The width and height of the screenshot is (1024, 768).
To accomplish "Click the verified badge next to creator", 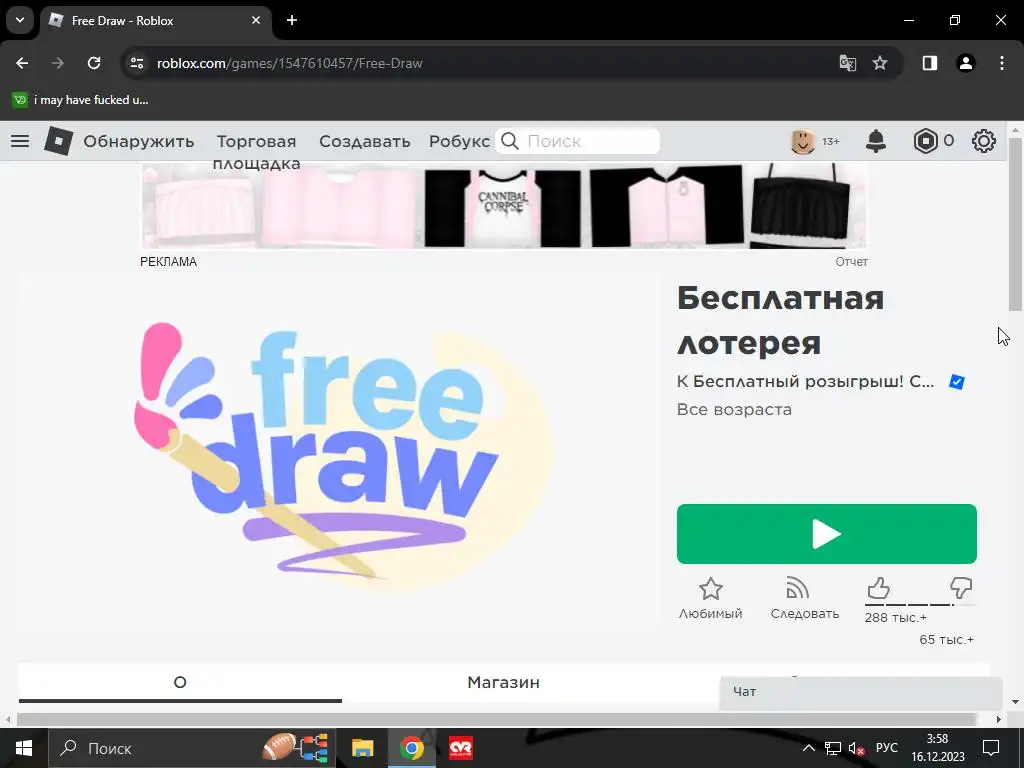I will (x=957, y=382).
